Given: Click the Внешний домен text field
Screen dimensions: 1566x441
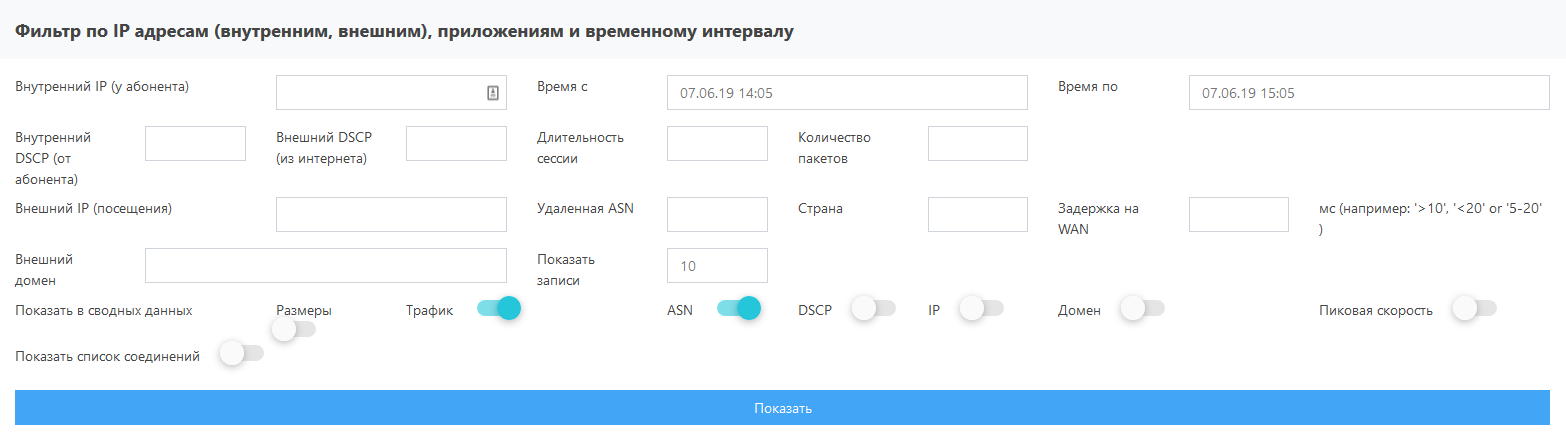Looking at the screenshot, I should (x=326, y=266).
